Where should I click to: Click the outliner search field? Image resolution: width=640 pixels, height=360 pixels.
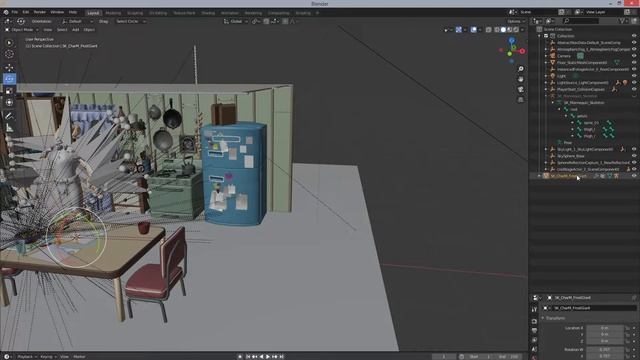(581, 20)
